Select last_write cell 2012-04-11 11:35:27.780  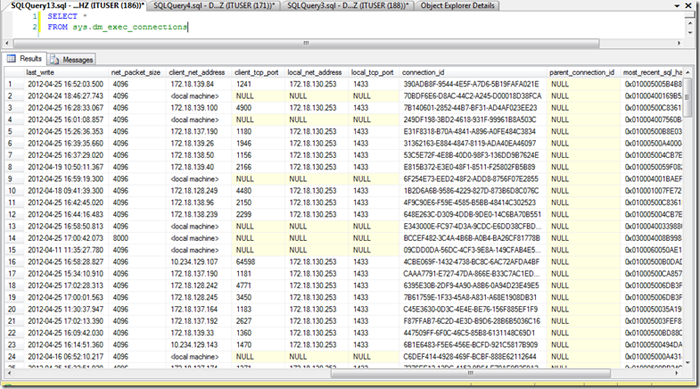[66, 250]
